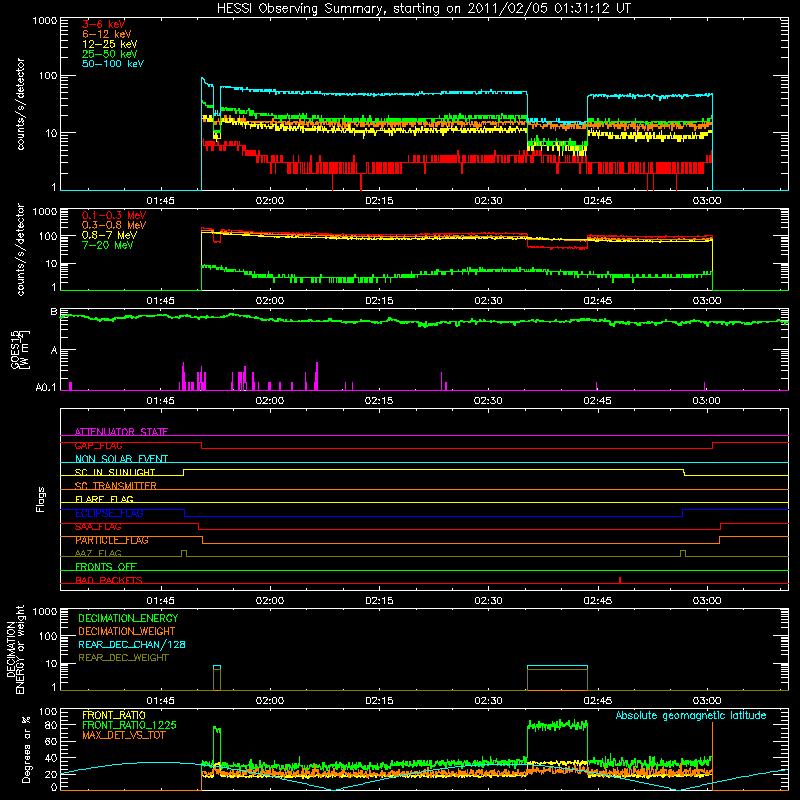This screenshot has height=800, width=800.
Task: Click the REAR_DEC_WEIGHT legend label
Action: (x=123, y=658)
